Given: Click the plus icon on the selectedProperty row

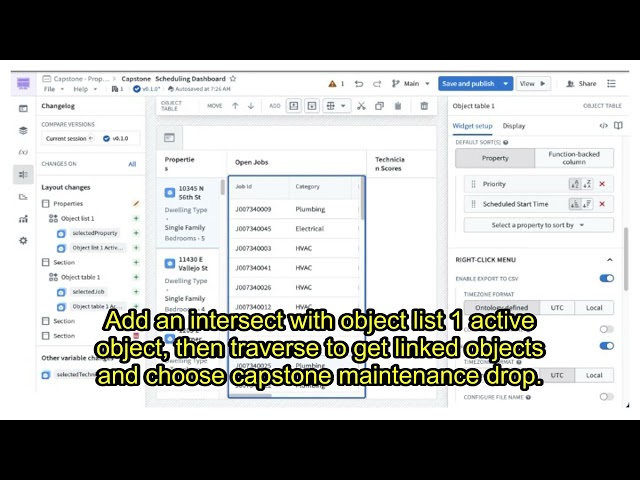Looking at the screenshot, I should click(x=136, y=233).
